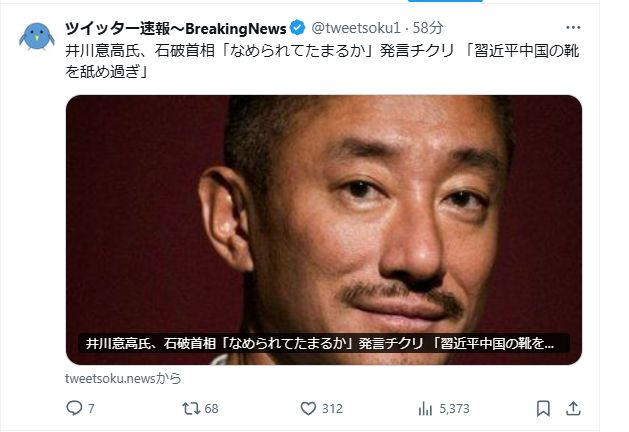Screen dimensions: 629x432
Task: Open the blue bird profile avatar
Action: (37, 36)
